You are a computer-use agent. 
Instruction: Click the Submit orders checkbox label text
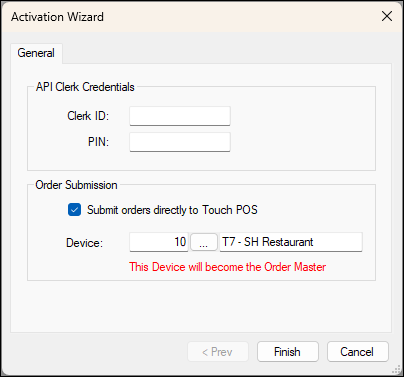pos(172,210)
